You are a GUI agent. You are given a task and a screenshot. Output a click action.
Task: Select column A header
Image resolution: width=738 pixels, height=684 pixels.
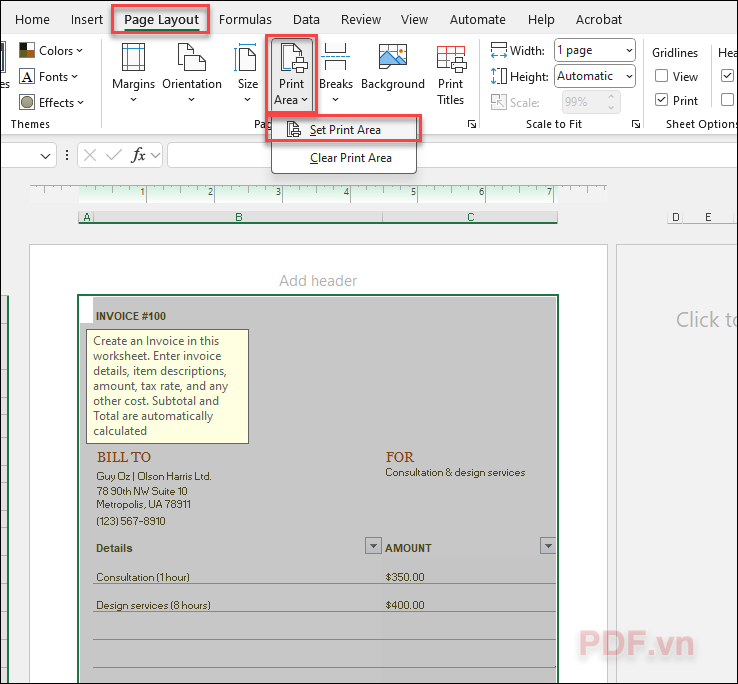tap(86, 217)
